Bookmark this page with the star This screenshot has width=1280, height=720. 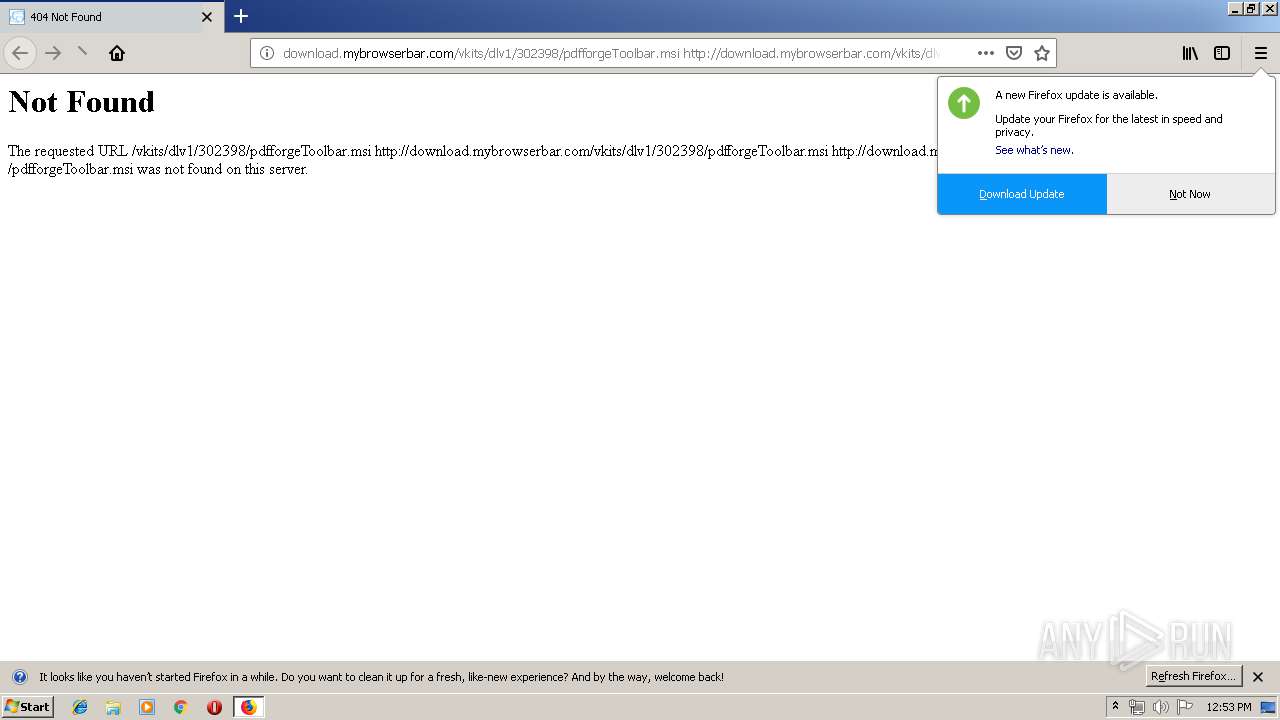pyautogui.click(x=1042, y=53)
